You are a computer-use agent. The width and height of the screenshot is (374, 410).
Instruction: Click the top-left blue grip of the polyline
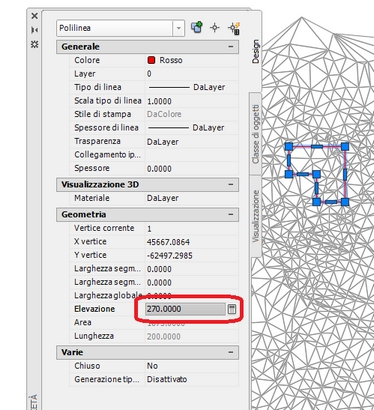[289, 147]
